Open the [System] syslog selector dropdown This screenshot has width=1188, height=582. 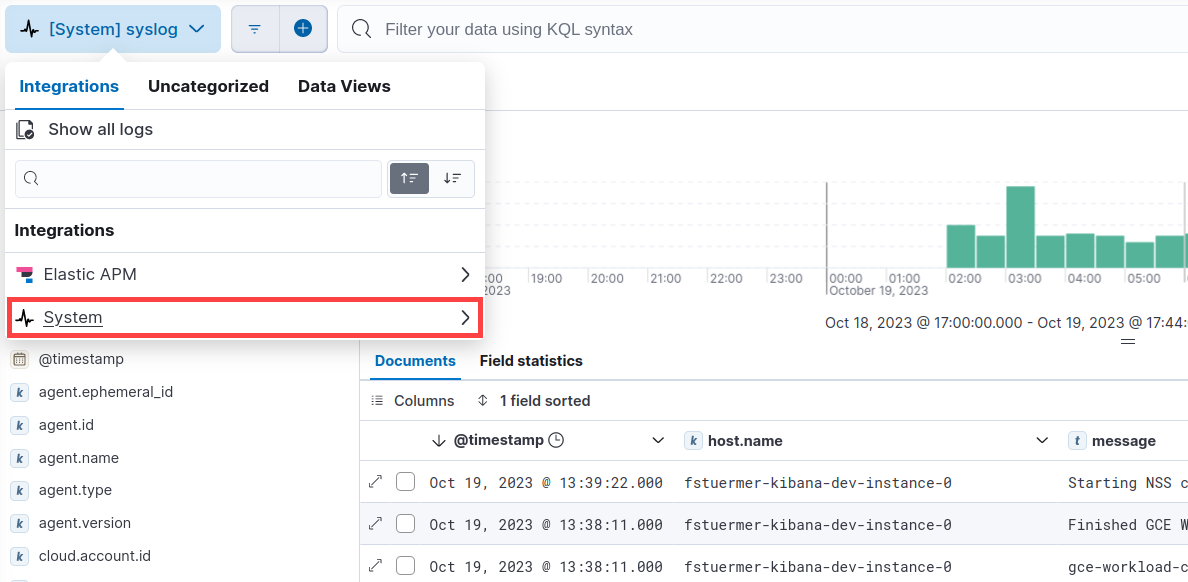pos(113,29)
